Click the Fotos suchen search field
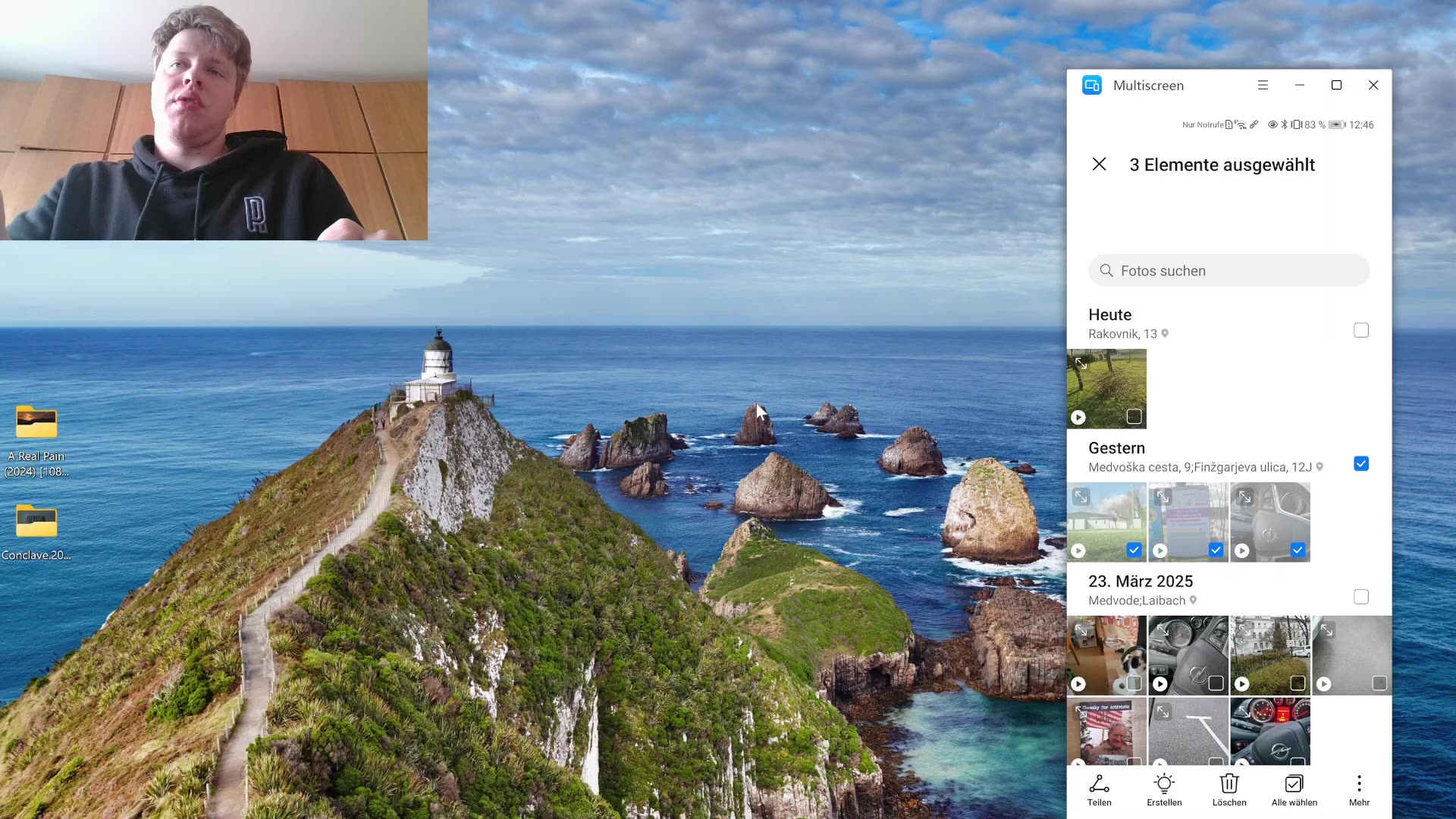 point(1228,271)
